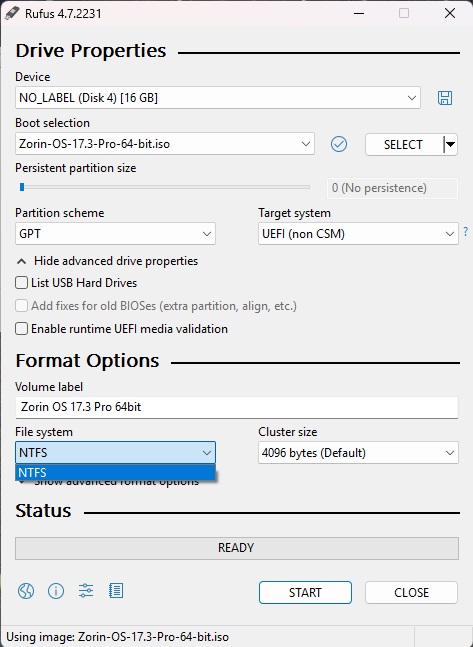
Task: Click the persistence size value field
Action: point(392,188)
